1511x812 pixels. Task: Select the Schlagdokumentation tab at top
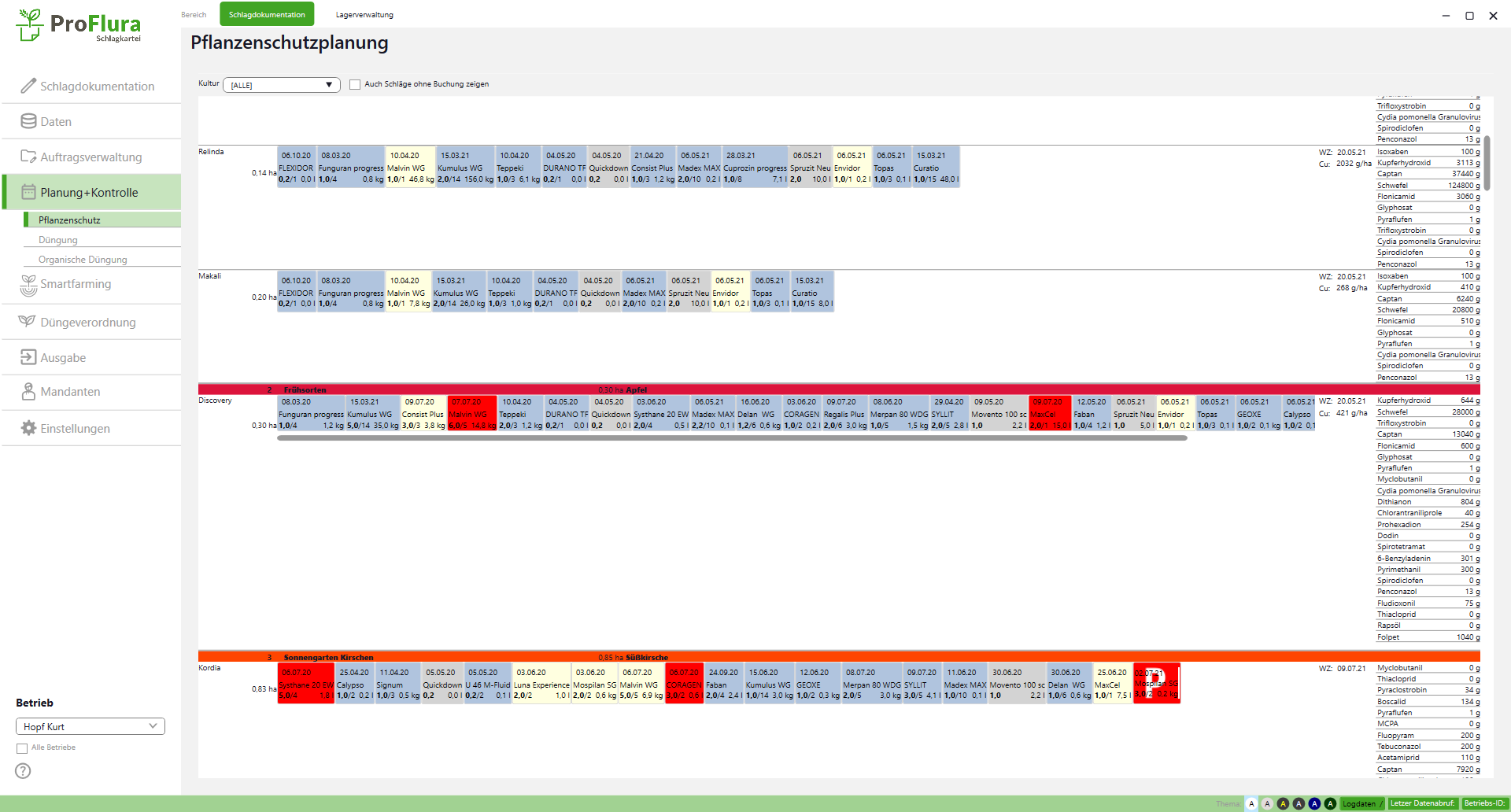pyautogui.click(x=267, y=15)
